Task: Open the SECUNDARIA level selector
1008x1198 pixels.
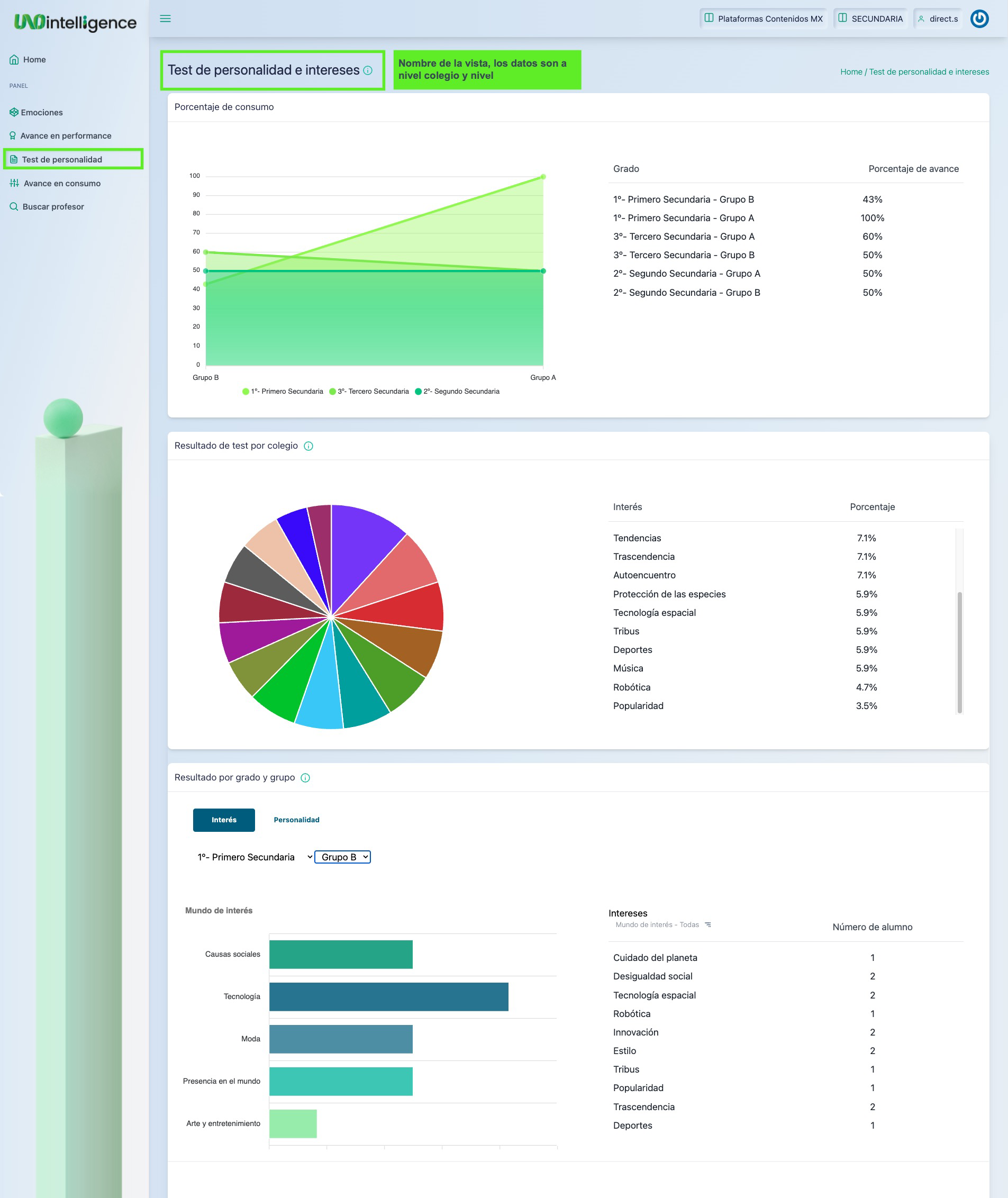Action: (870, 19)
